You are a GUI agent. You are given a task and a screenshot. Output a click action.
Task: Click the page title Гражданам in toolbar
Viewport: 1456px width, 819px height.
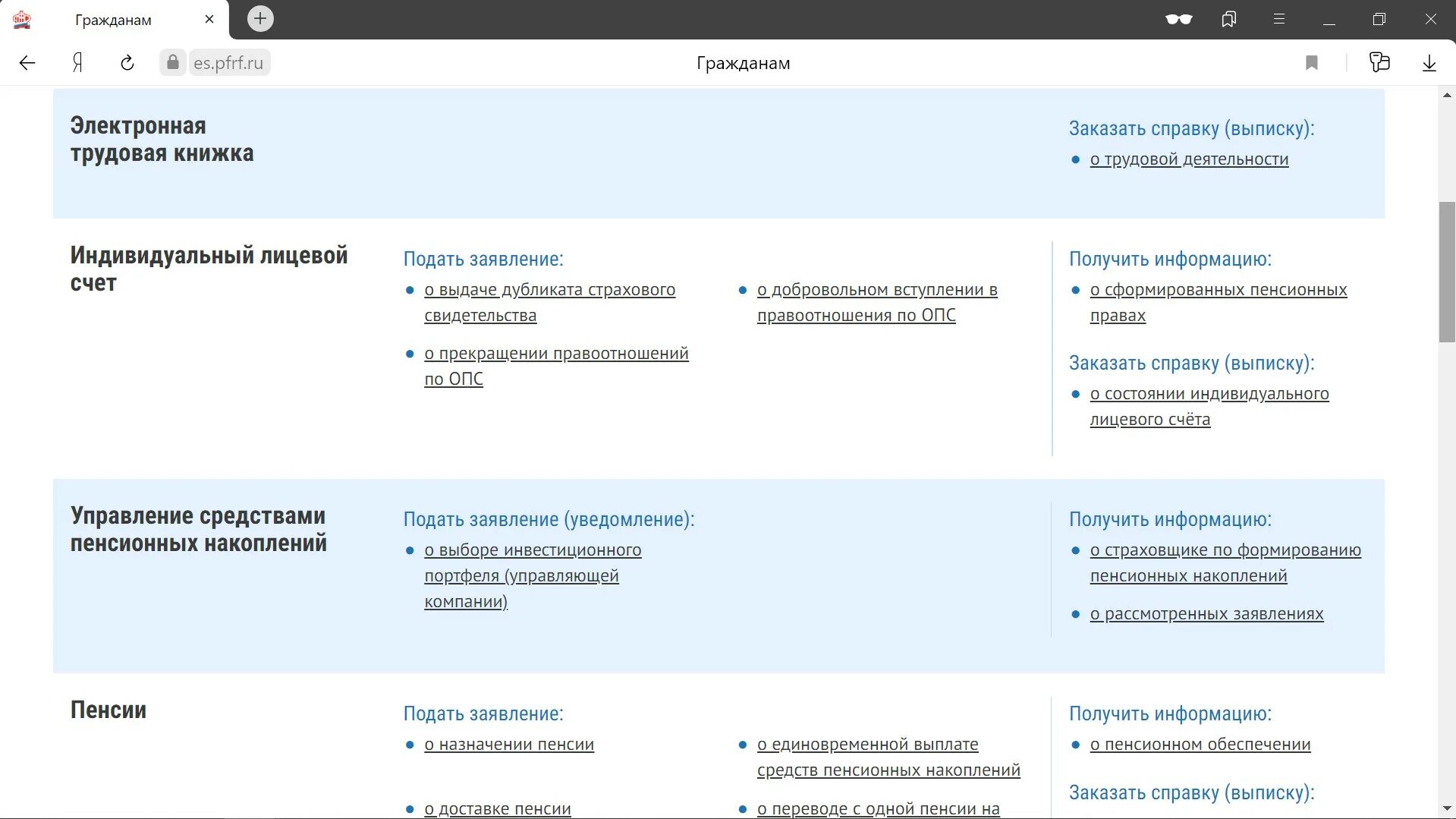pos(743,63)
